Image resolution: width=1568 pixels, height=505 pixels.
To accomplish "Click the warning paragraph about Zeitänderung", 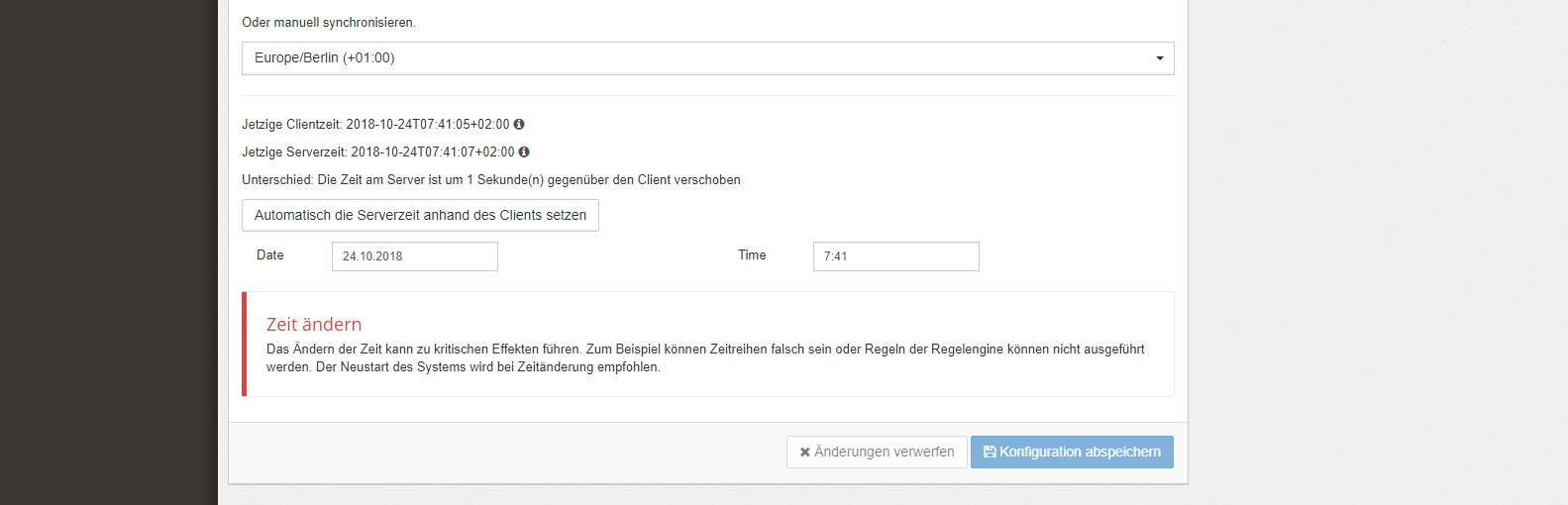I will pos(705,358).
